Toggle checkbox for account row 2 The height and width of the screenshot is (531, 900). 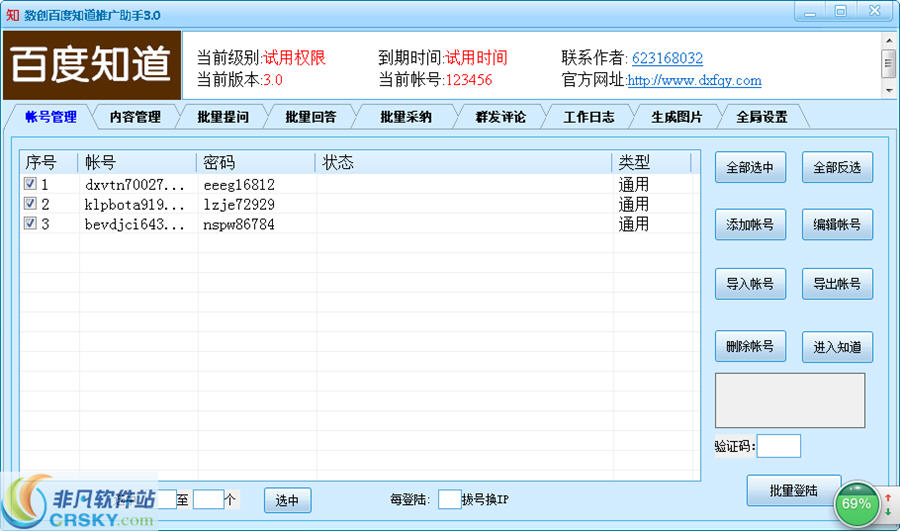pyautogui.click(x=30, y=203)
